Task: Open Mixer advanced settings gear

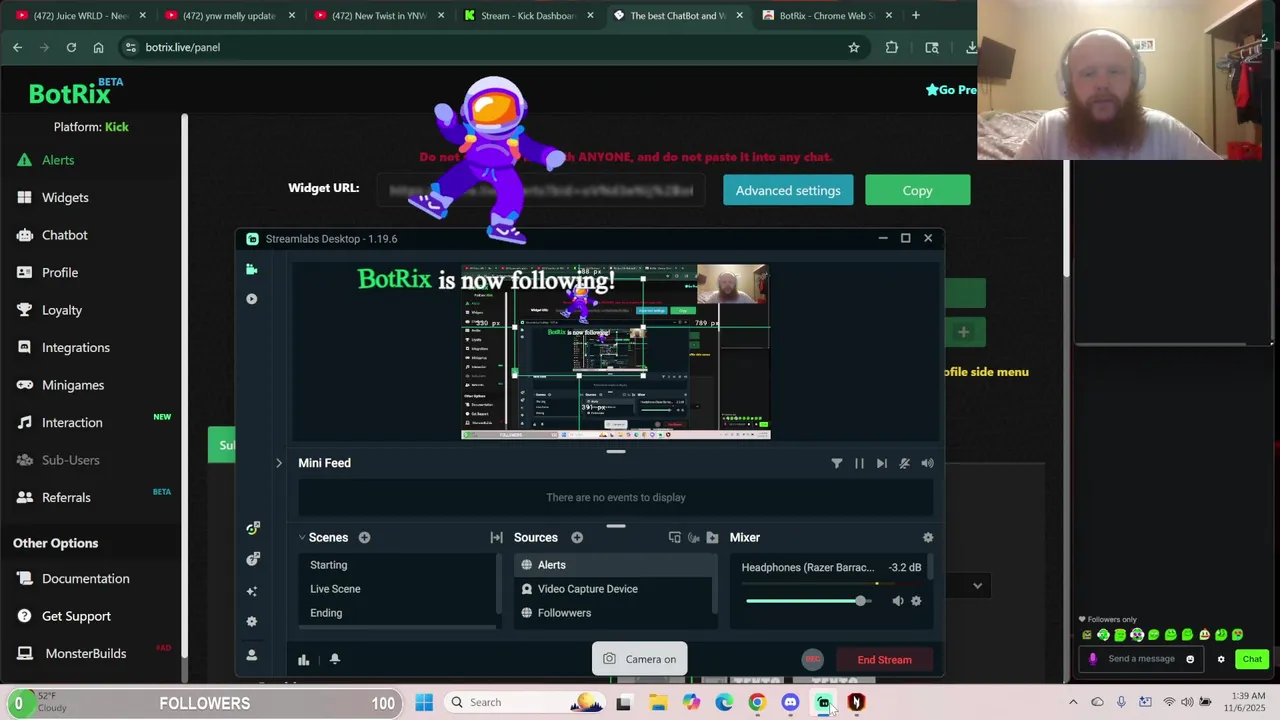Action: [x=928, y=538]
